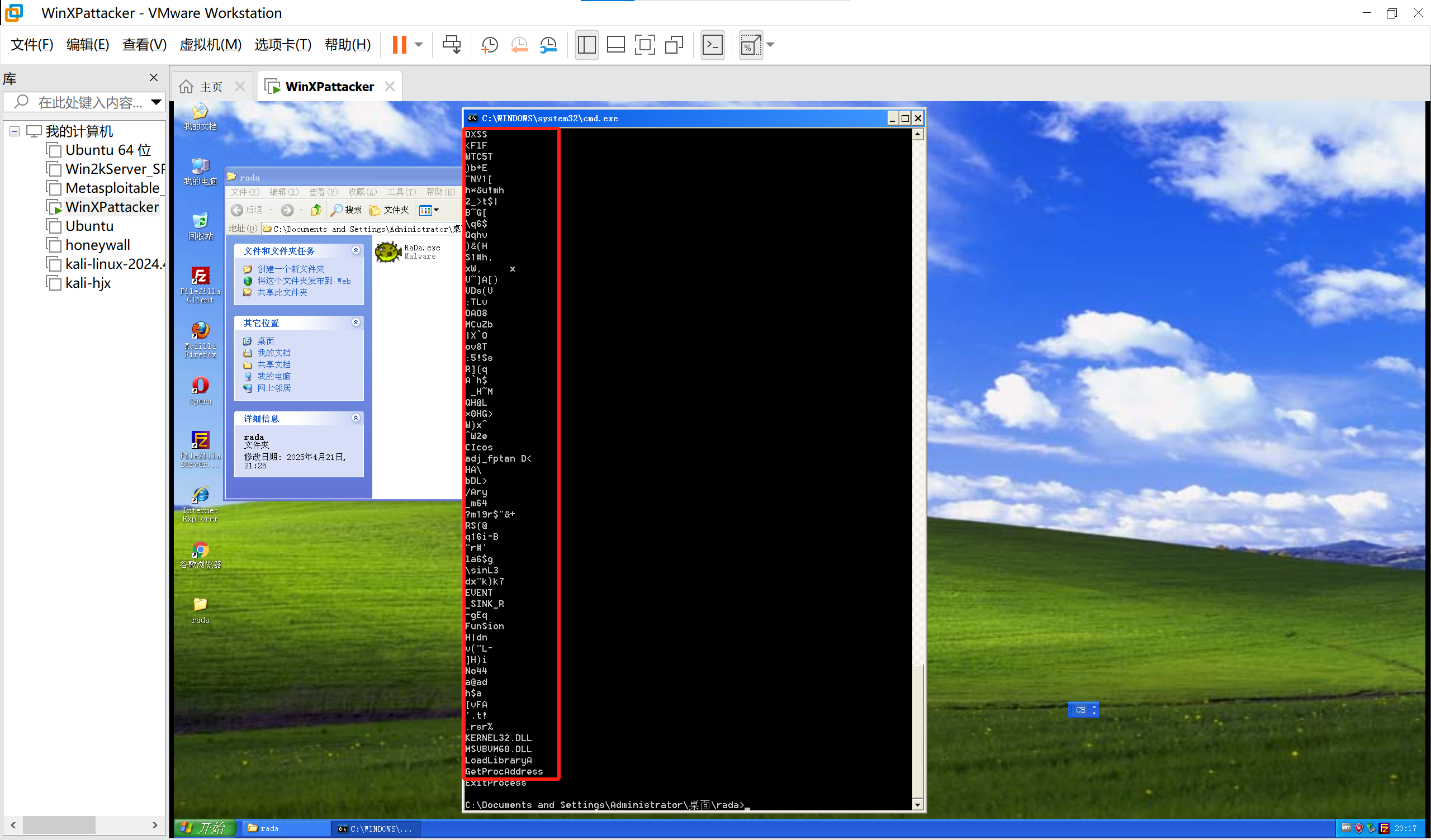Image resolution: width=1431 pixels, height=840 pixels.
Task: Click the send Ctrl+Alt+Del icon
Action: pos(452,45)
